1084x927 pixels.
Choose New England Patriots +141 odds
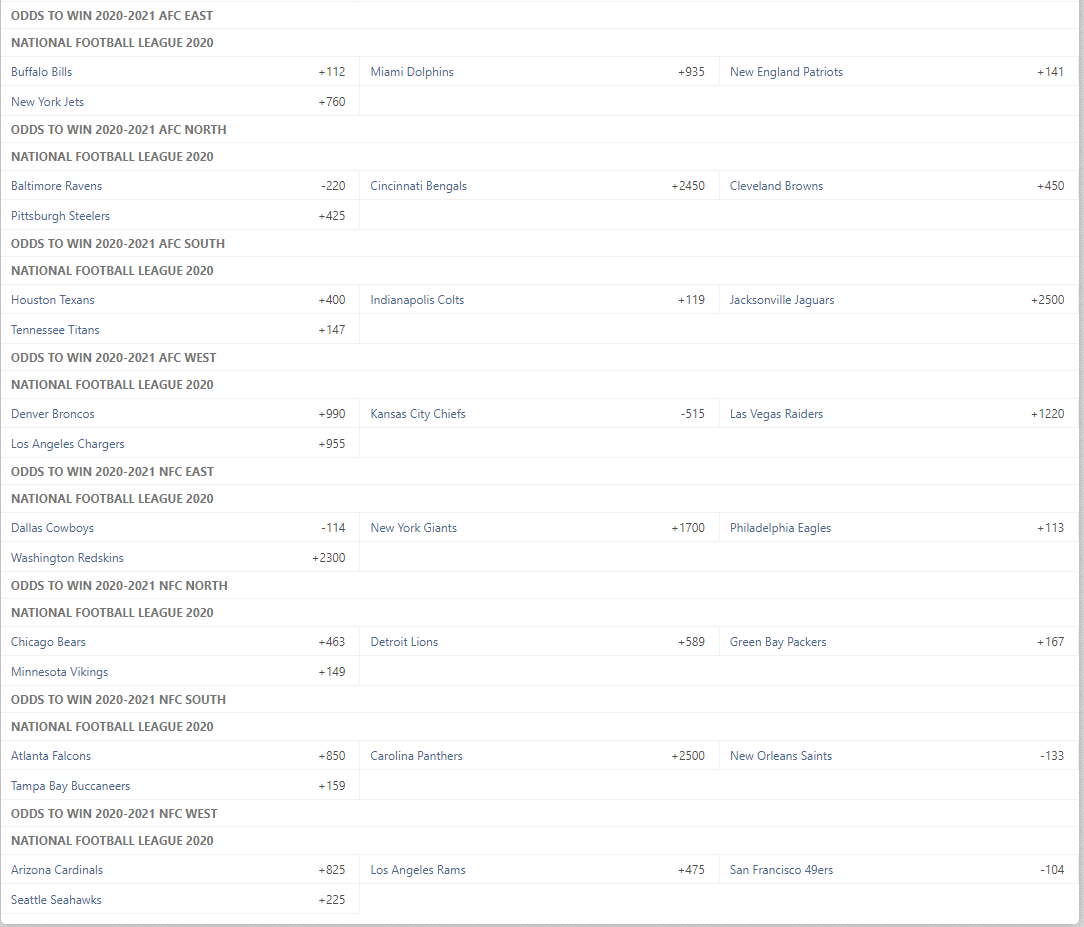[899, 72]
